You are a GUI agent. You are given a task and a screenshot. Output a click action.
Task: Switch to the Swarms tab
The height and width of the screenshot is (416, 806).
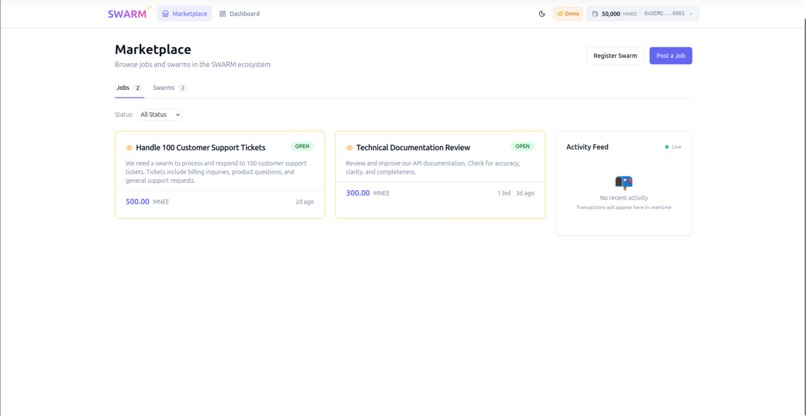pos(170,88)
